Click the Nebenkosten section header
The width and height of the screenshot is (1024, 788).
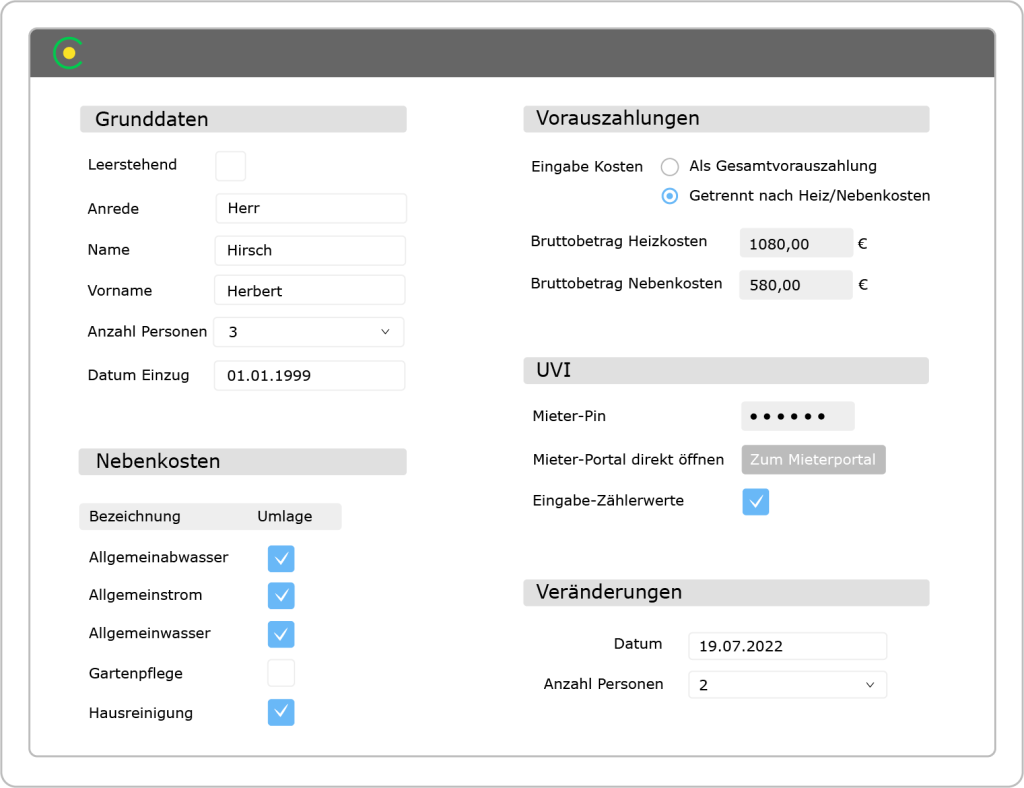[x=242, y=462]
